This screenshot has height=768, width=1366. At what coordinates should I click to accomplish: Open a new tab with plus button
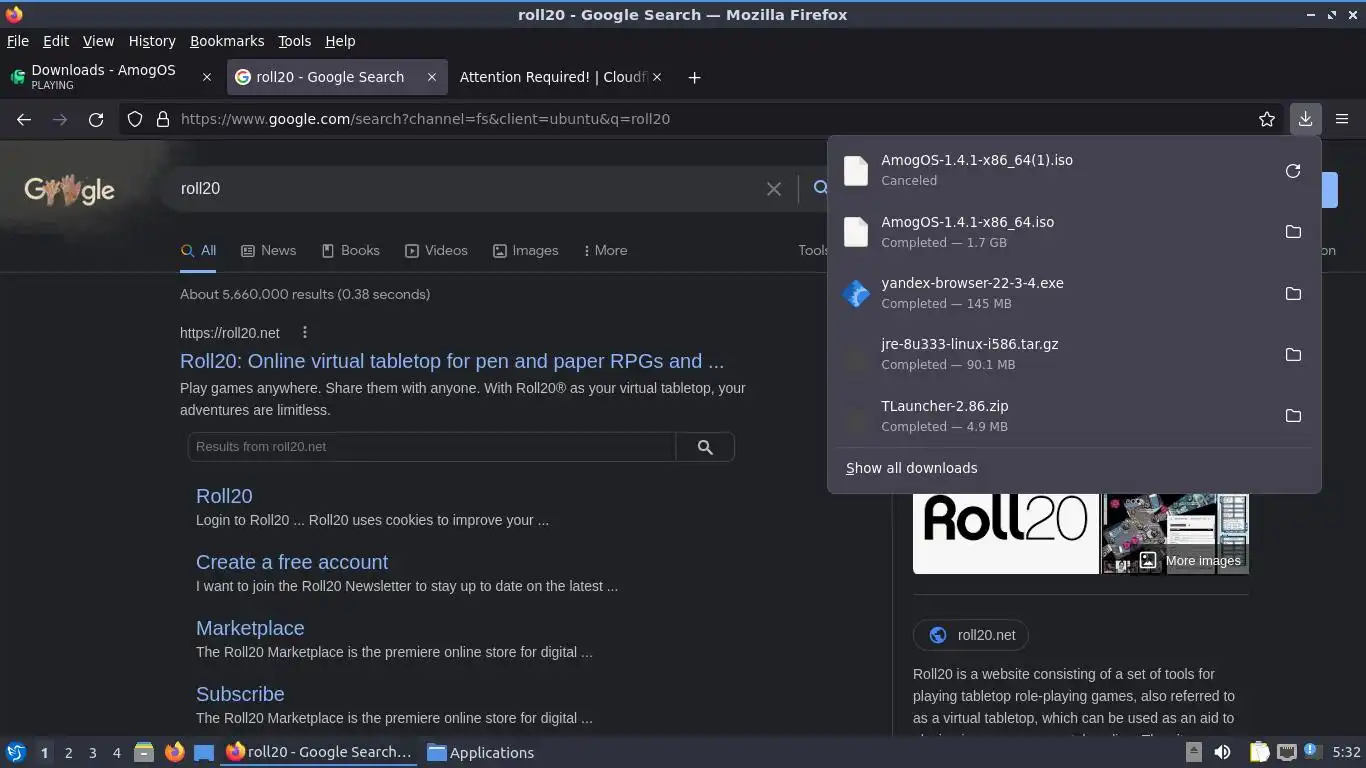point(694,77)
